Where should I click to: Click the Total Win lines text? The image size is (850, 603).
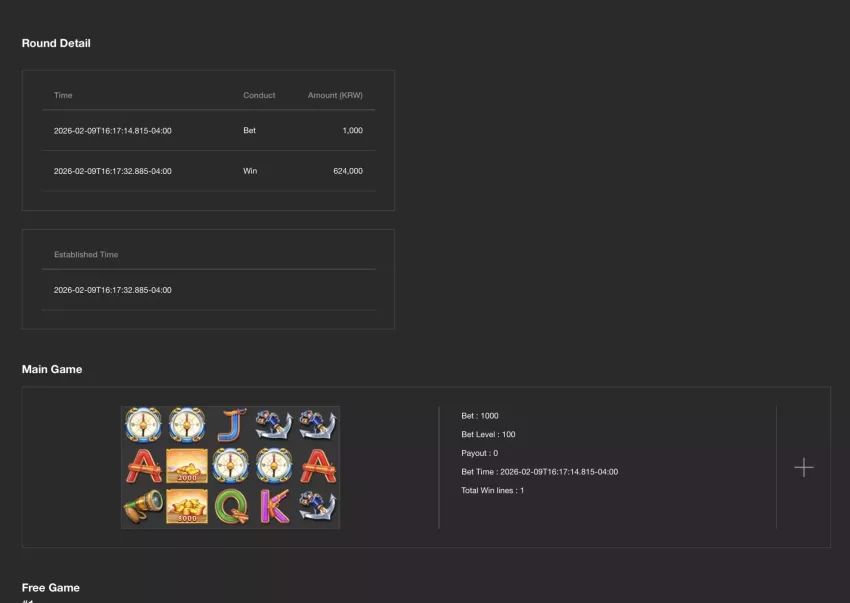coord(492,490)
